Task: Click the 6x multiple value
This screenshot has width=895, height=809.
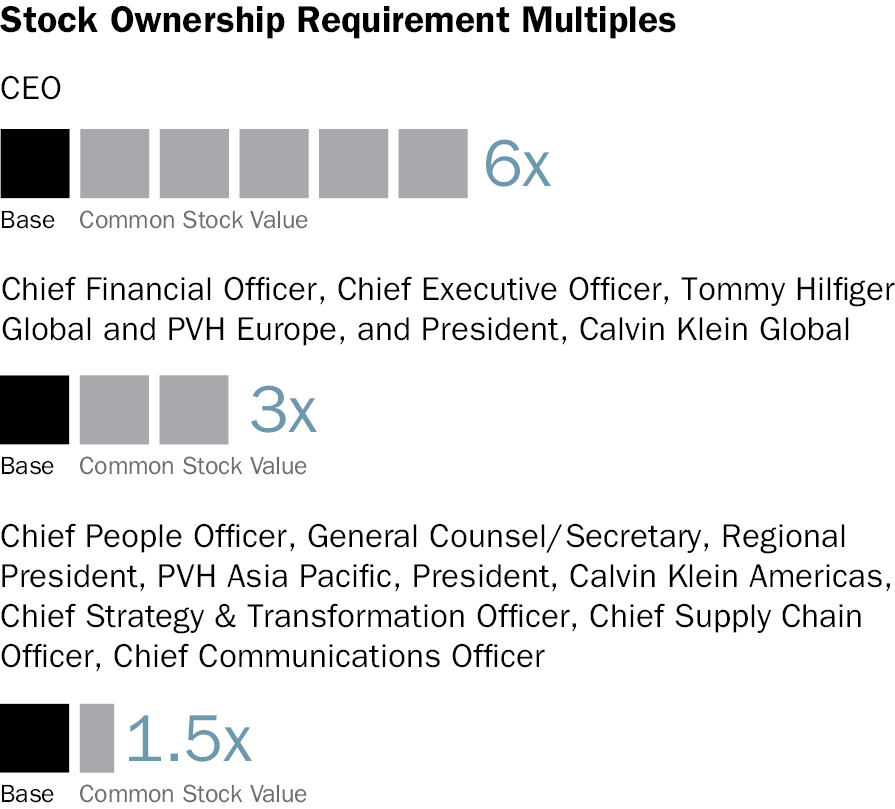Action: click(517, 163)
